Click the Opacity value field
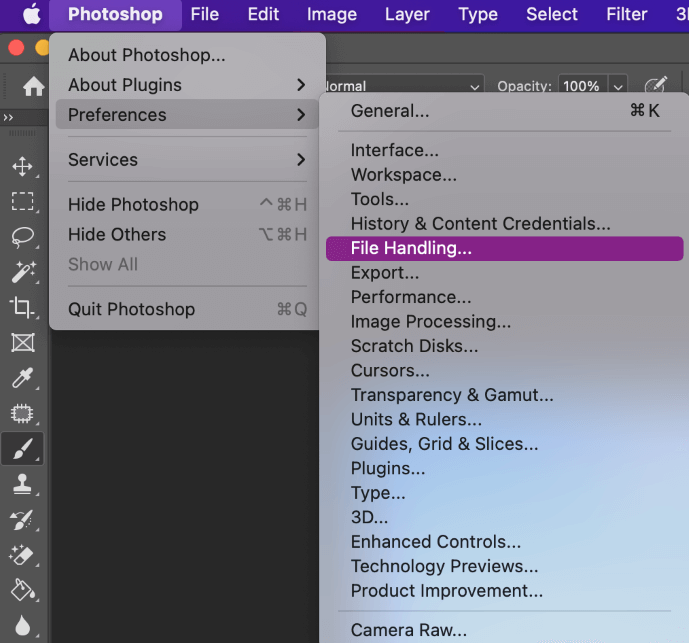Viewport: 689px width, 643px height. coord(581,86)
